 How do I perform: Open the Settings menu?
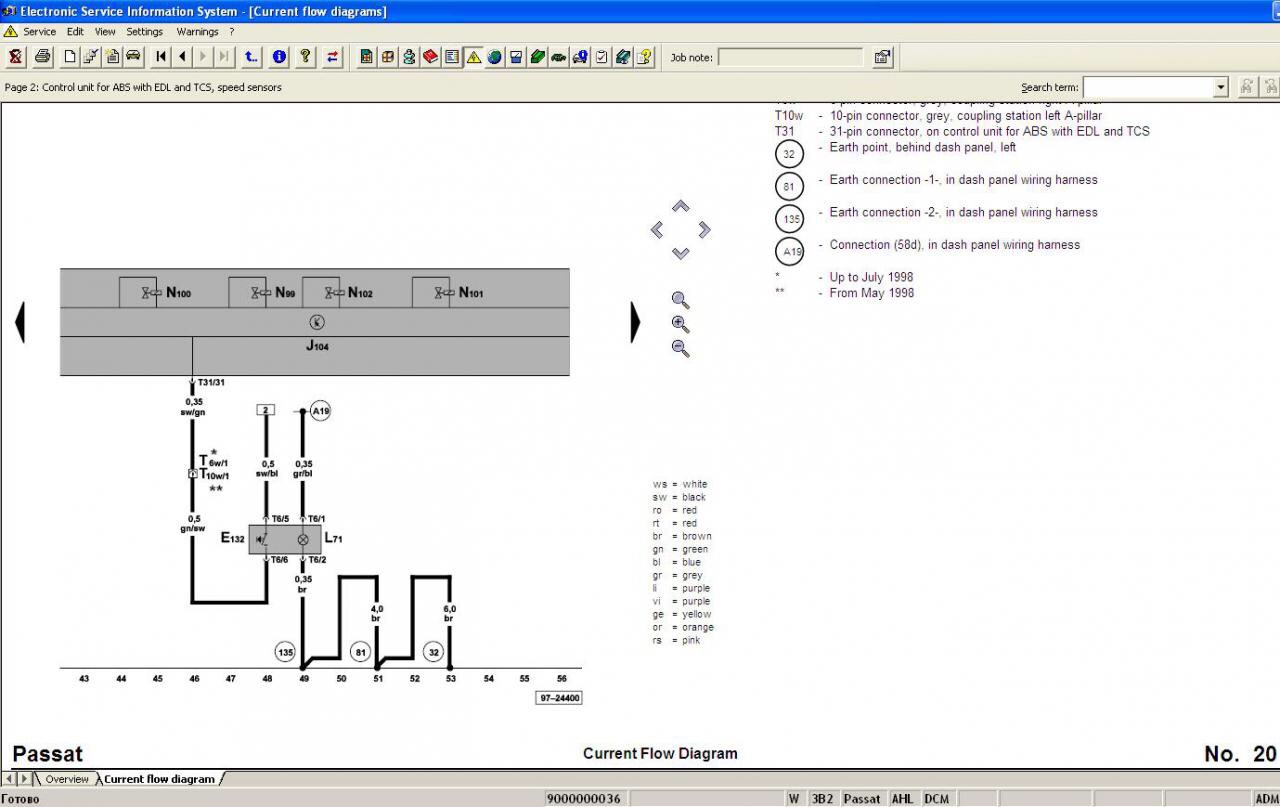(x=144, y=31)
